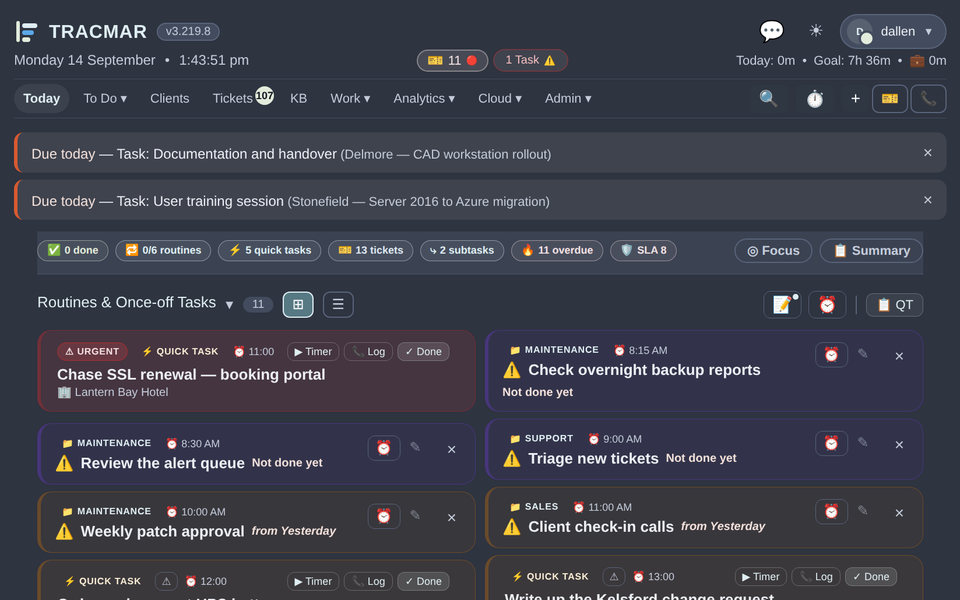Open the 1 Task warning badge

click(x=530, y=60)
